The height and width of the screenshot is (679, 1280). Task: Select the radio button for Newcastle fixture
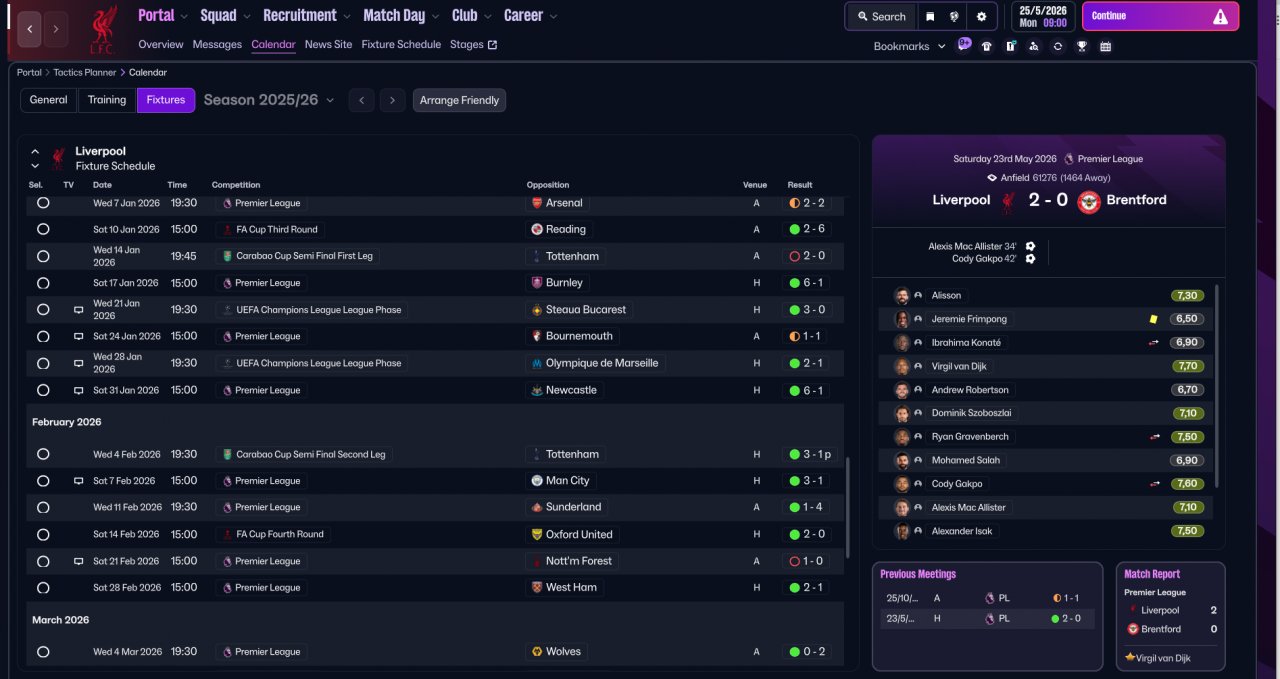click(x=43, y=390)
